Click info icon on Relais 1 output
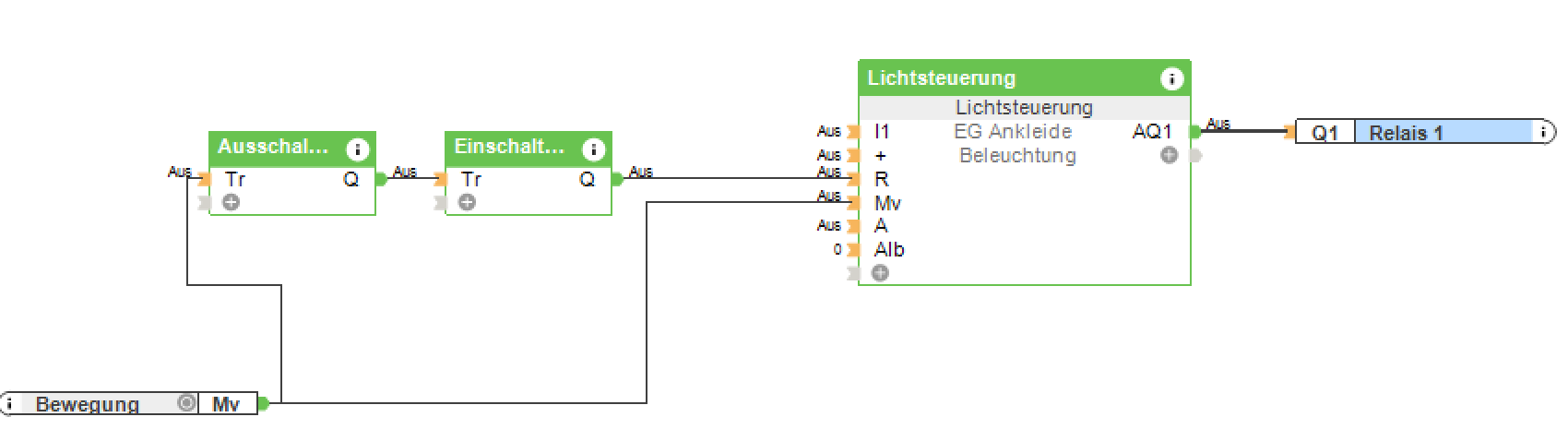Viewport: 1568px width, 429px height. (x=1541, y=133)
